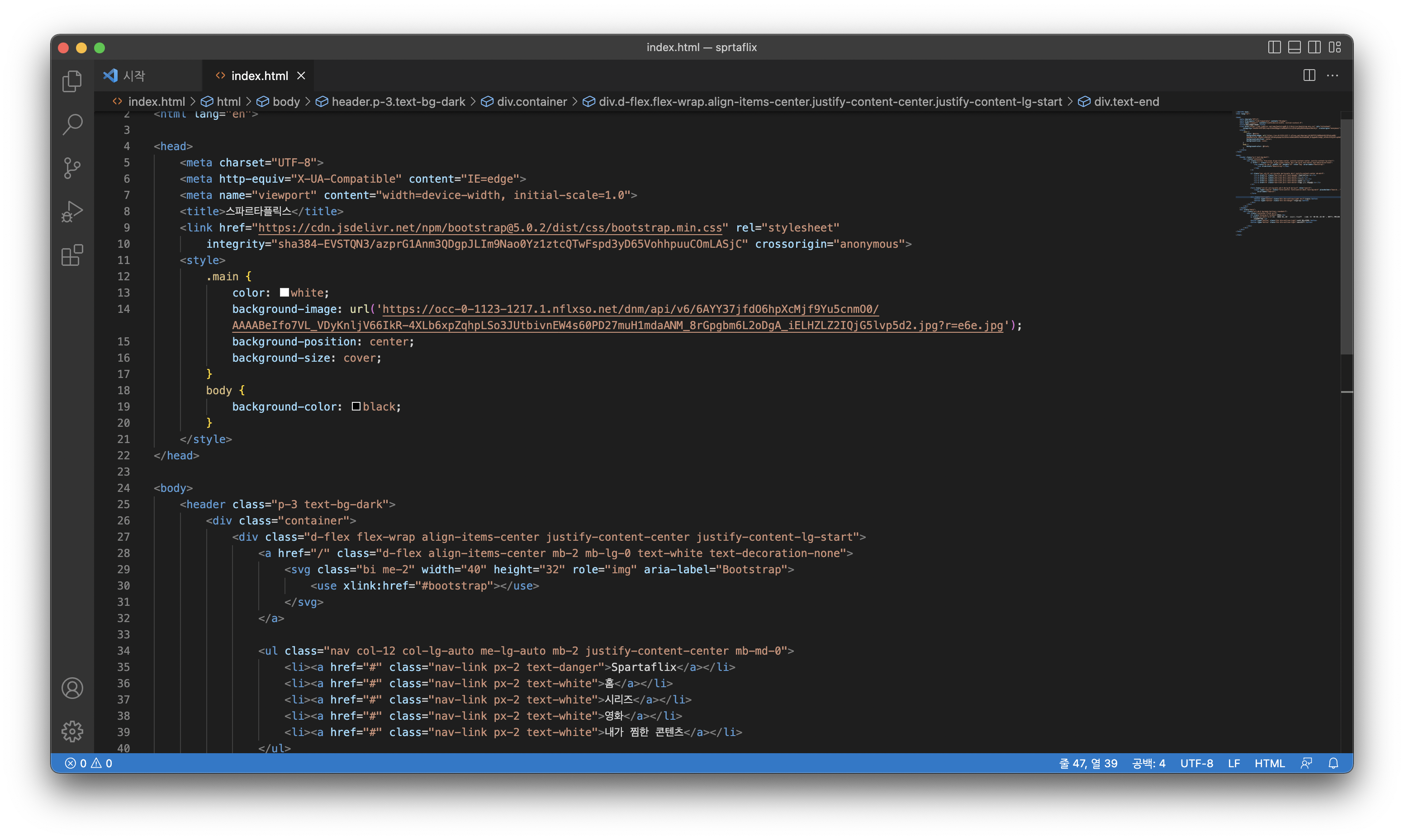Open the Manage gear menu

(72, 731)
